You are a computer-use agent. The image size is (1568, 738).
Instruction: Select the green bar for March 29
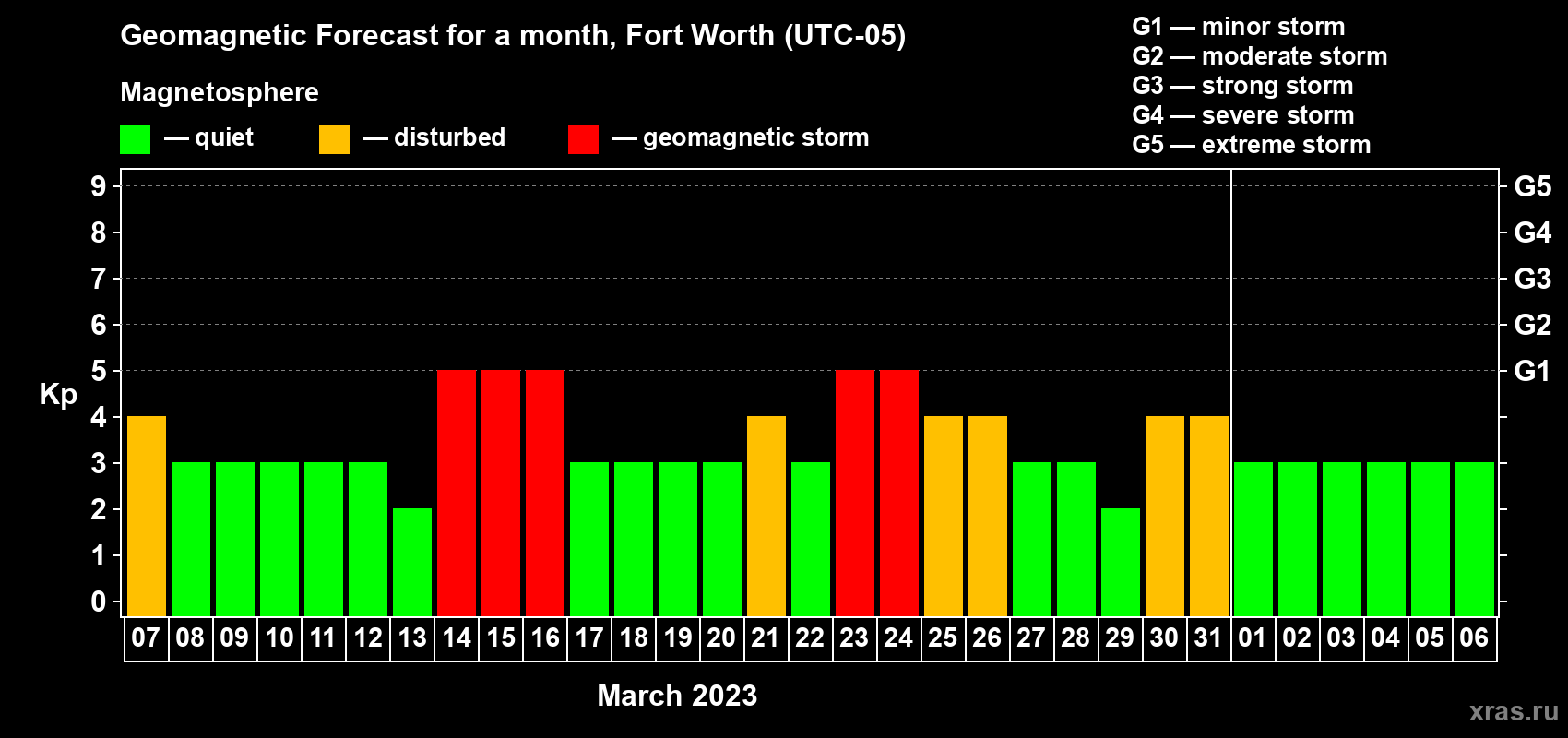[1121, 563]
